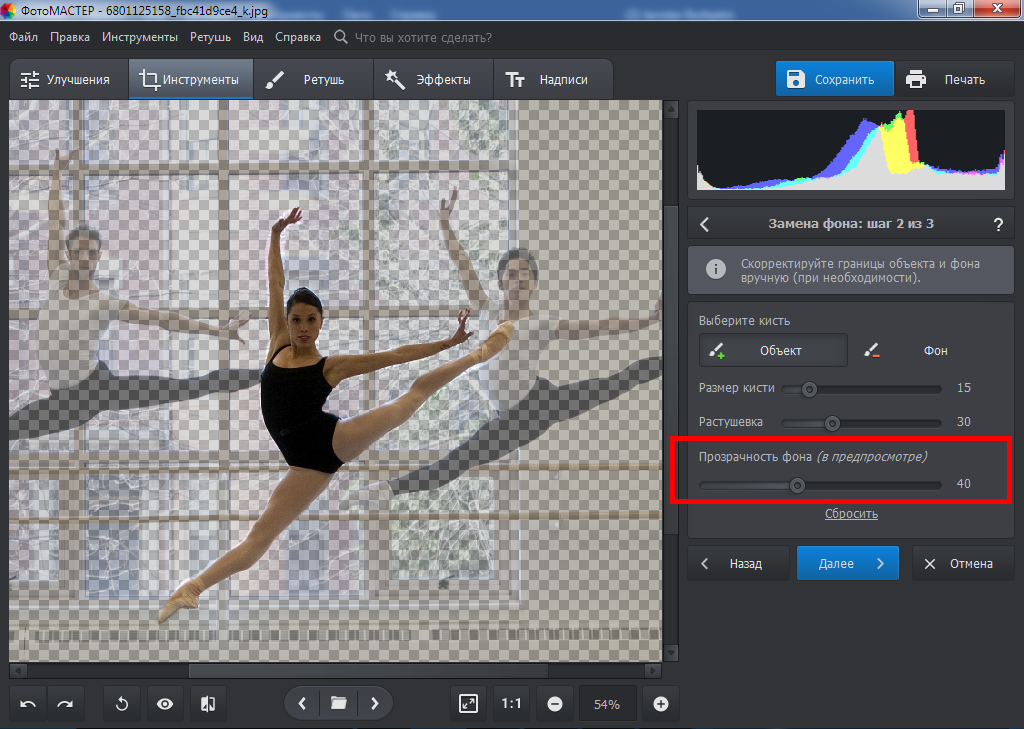Toggle before/after comparison icon
This screenshot has width=1024, height=729.
208,704
